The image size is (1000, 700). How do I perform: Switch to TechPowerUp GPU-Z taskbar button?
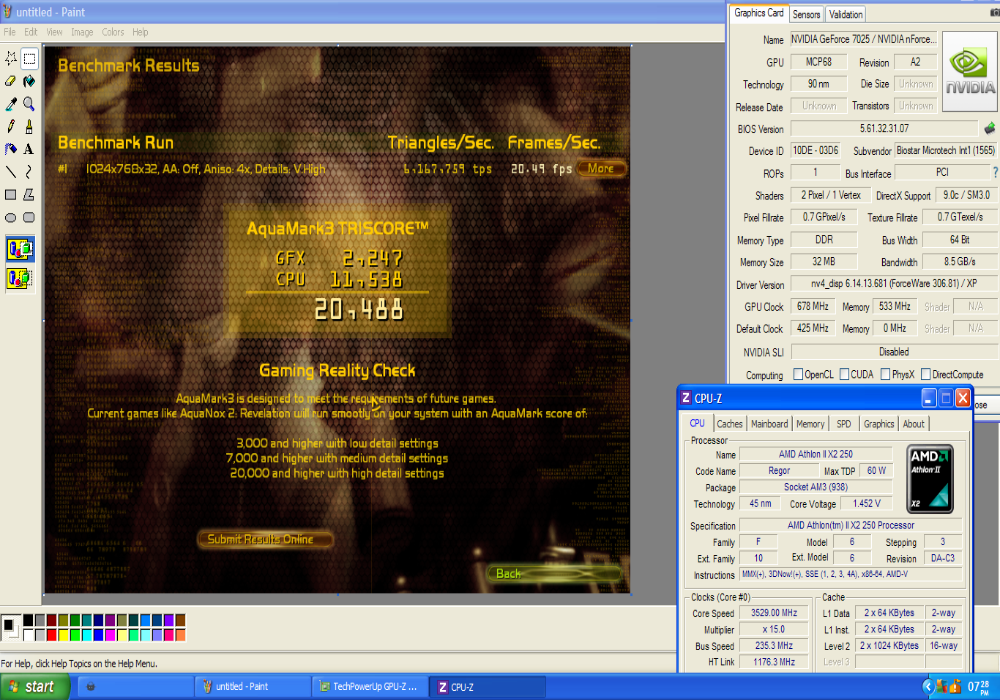pos(369,687)
